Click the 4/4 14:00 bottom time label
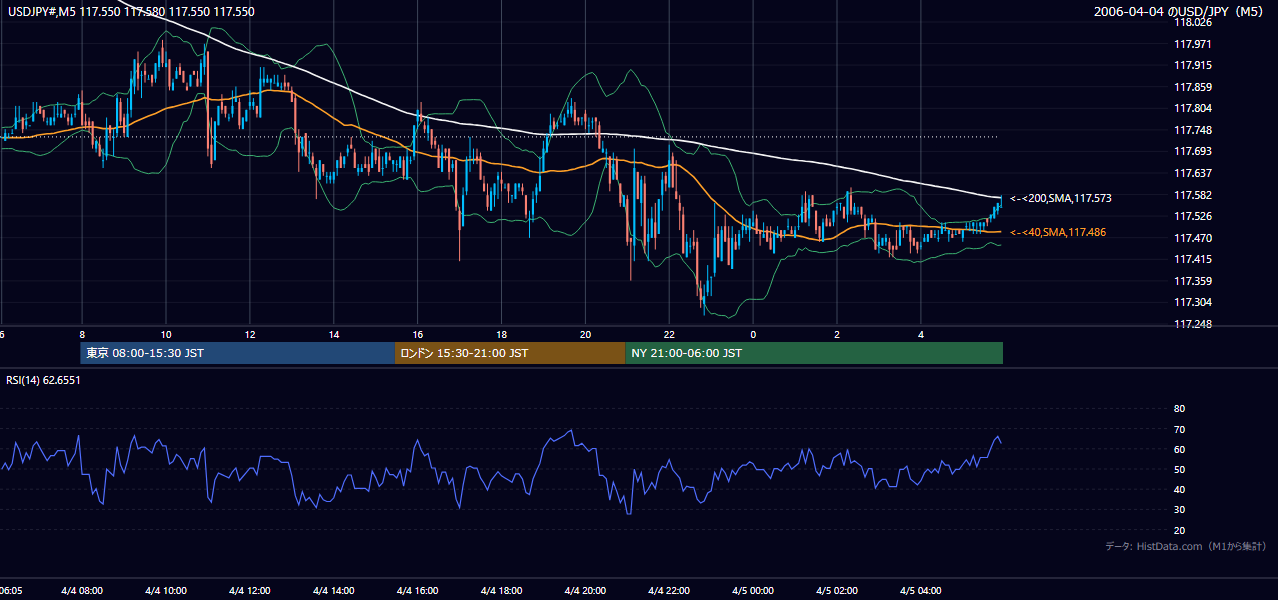 point(334,591)
